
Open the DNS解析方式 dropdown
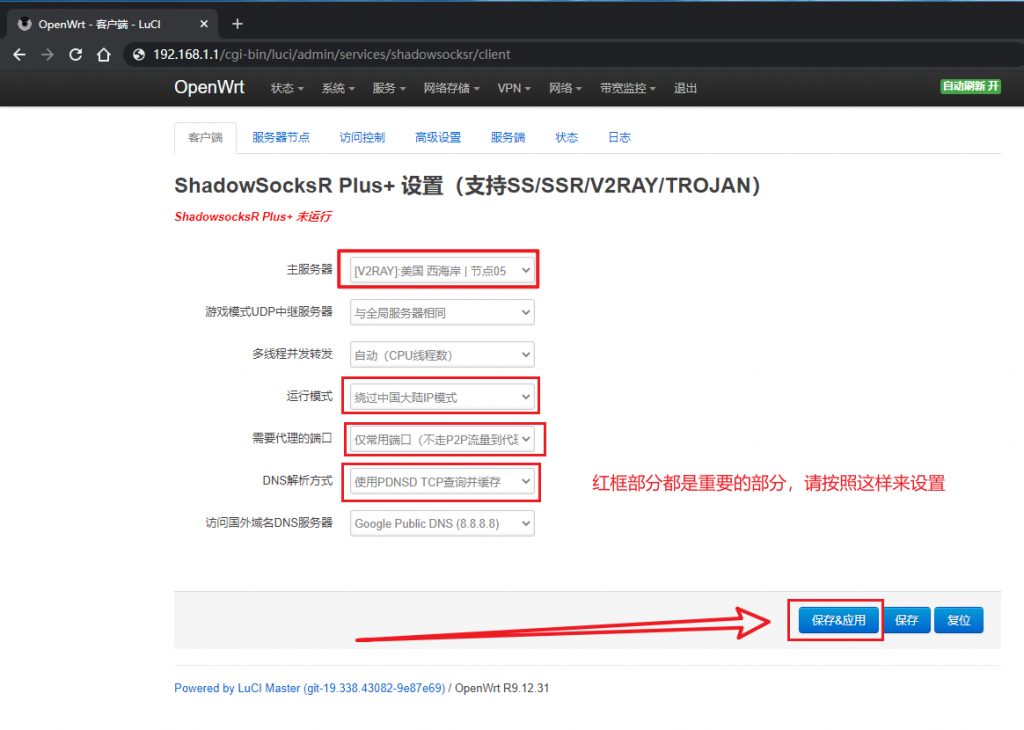coord(442,482)
